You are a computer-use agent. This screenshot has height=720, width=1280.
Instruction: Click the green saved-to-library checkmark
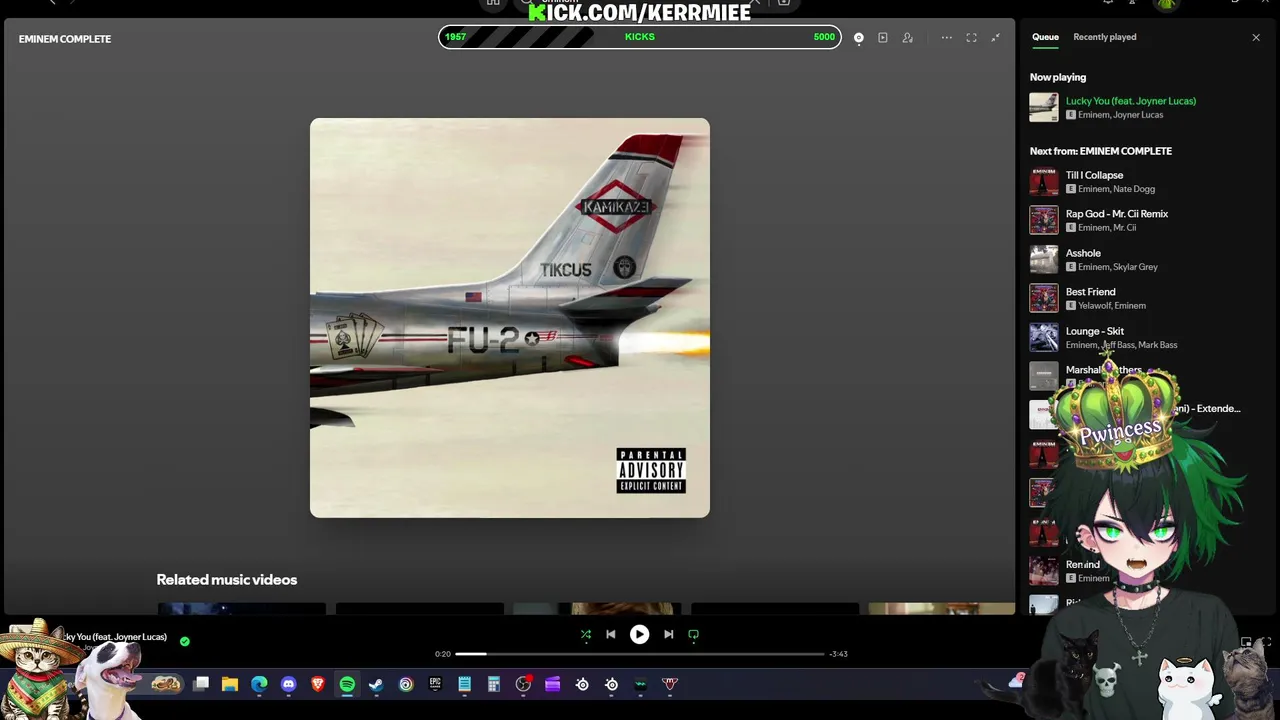(x=185, y=641)
